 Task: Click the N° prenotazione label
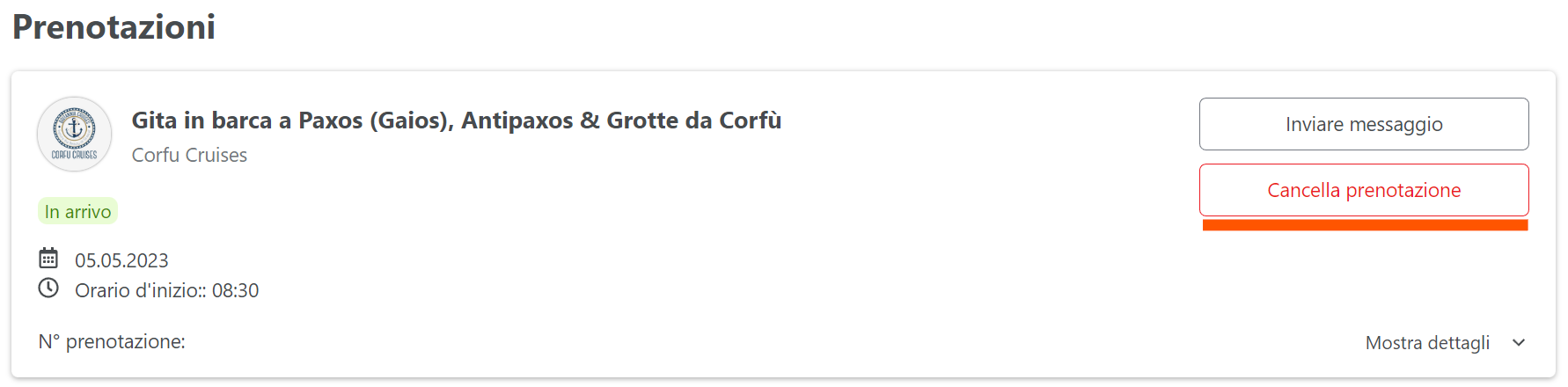click(x=112, y=341)
